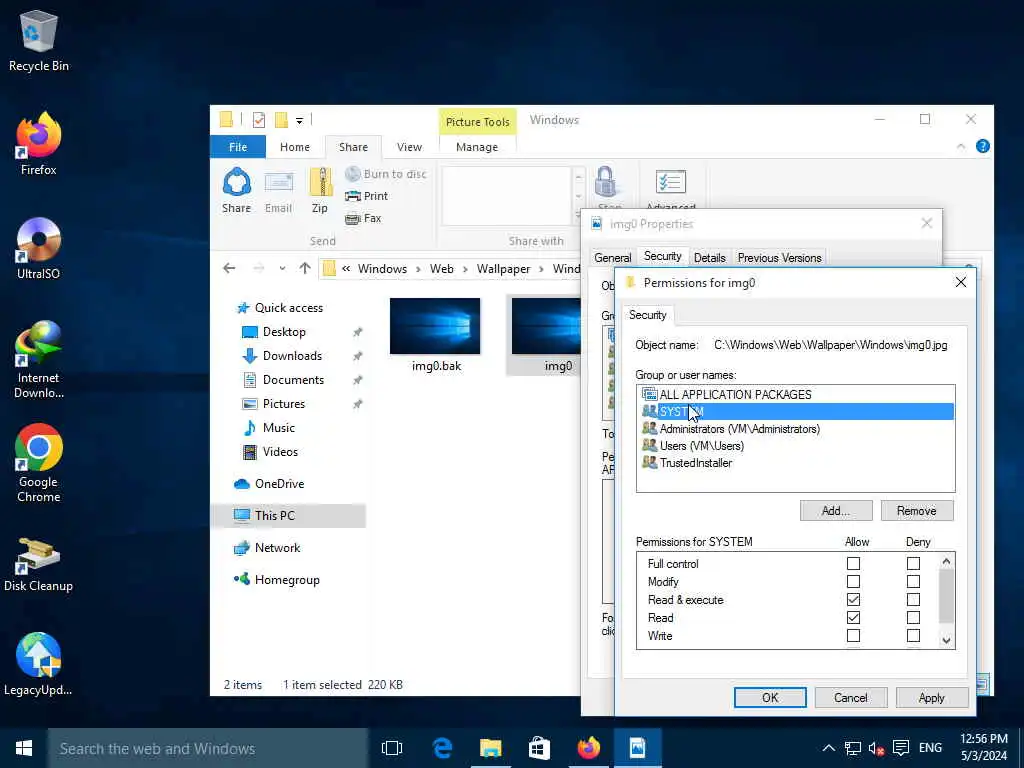Open the LegacyUpdate desktop shortcut
The image size is (1024, 768).
[x=39, y=664]
